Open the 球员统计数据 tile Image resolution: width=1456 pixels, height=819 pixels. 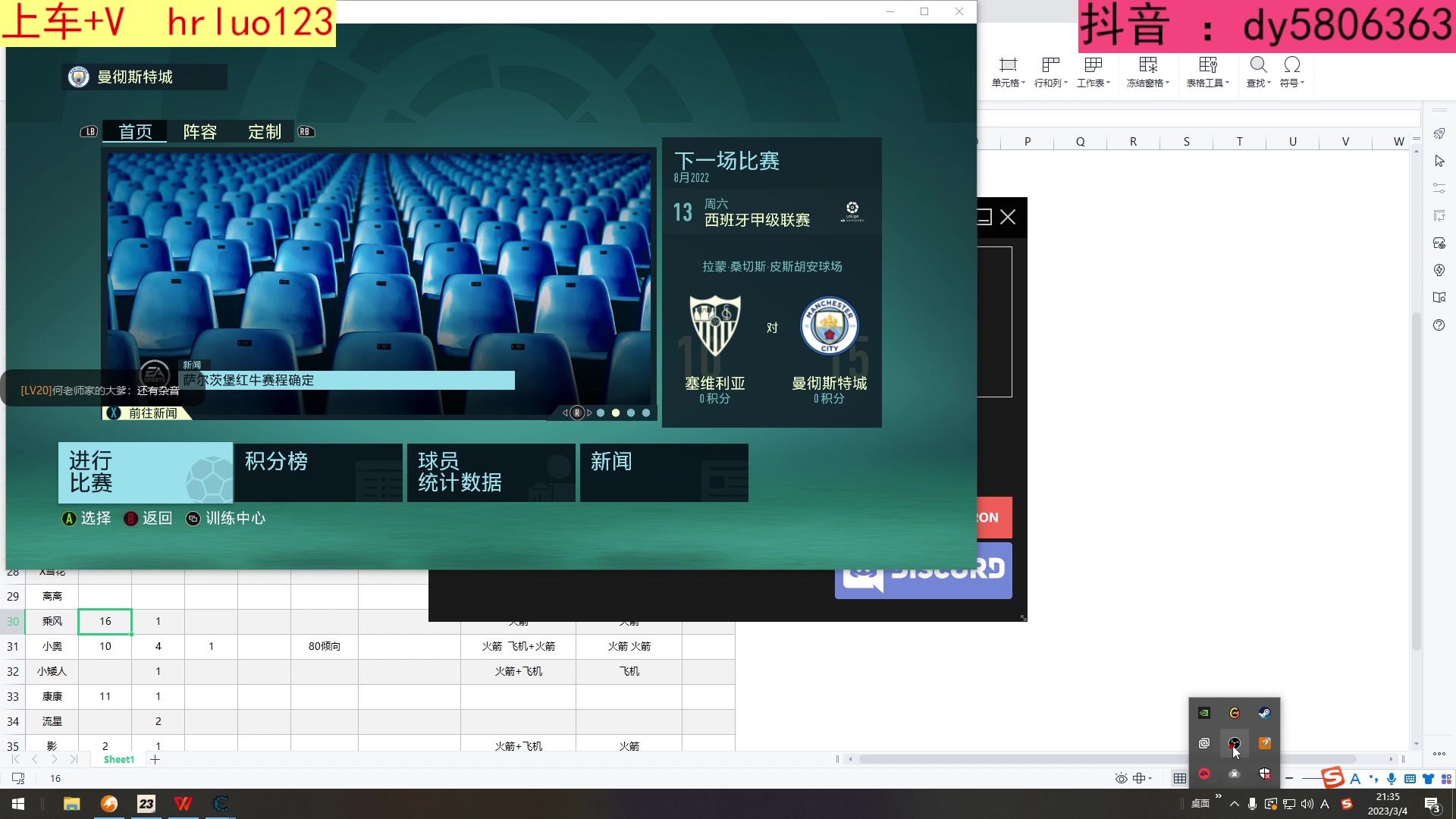pyautogui.click(x=491, y=472)
